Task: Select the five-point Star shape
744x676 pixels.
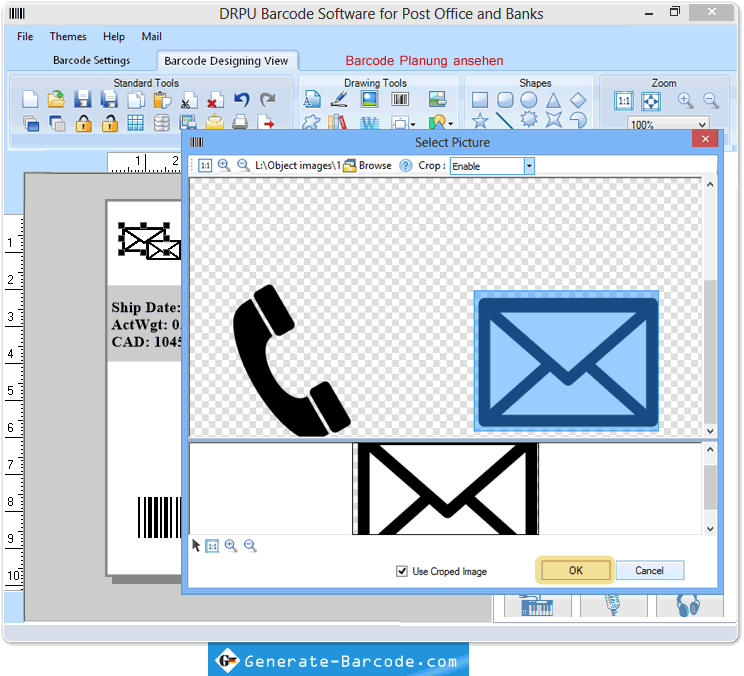Action: pos(480,120)
